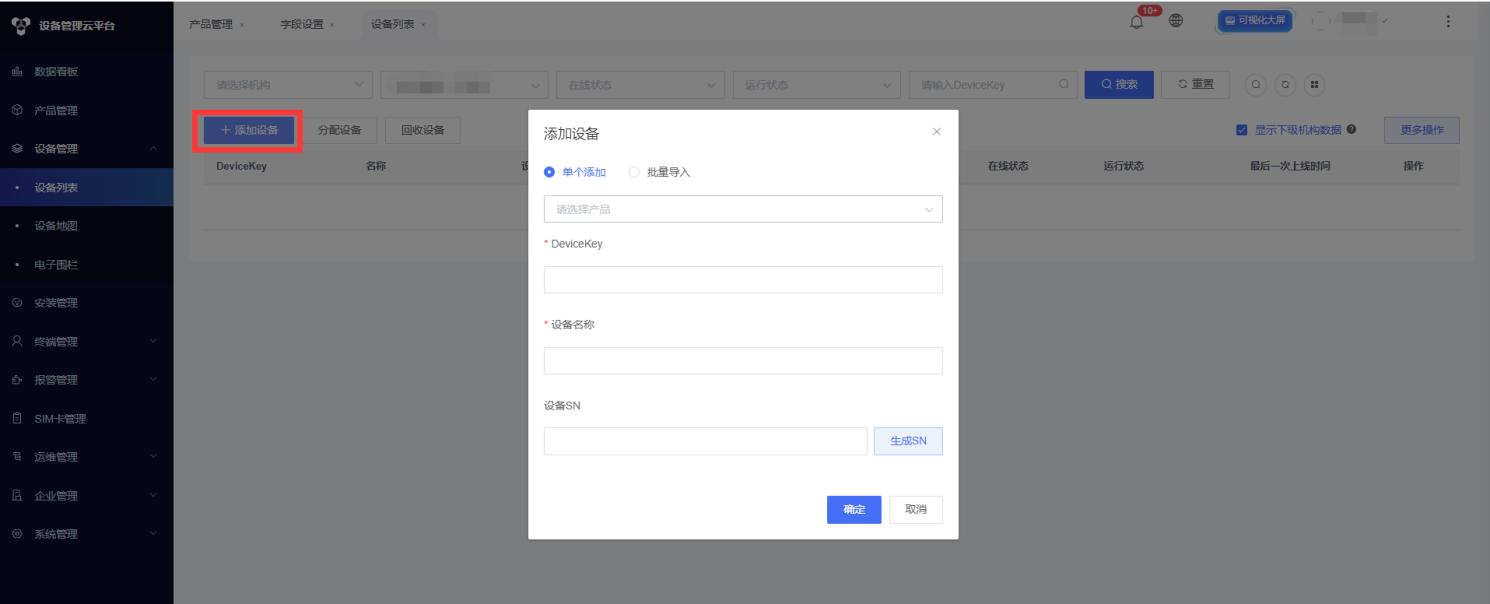The width and height of the screenshot is (1490, 604).
Task: Cancel dialog with 取消 button
Action: [916, 509]
